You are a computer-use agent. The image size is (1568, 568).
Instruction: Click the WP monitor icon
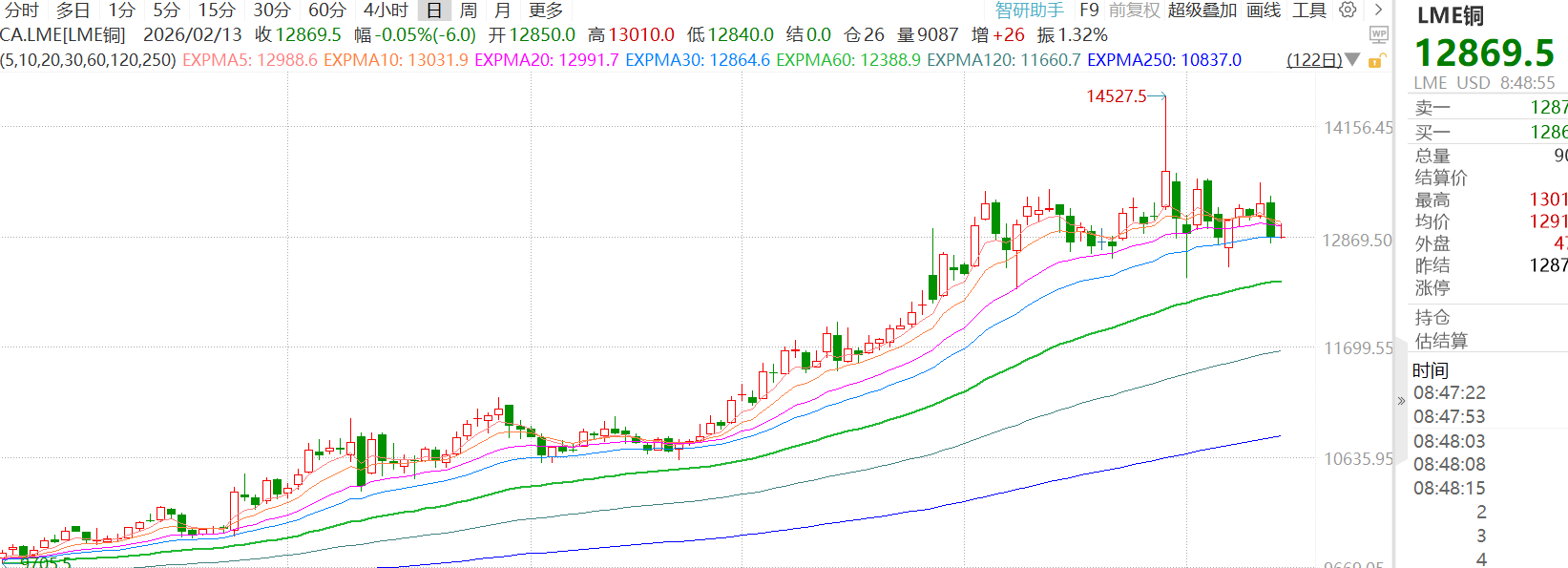coord(1379,34)
